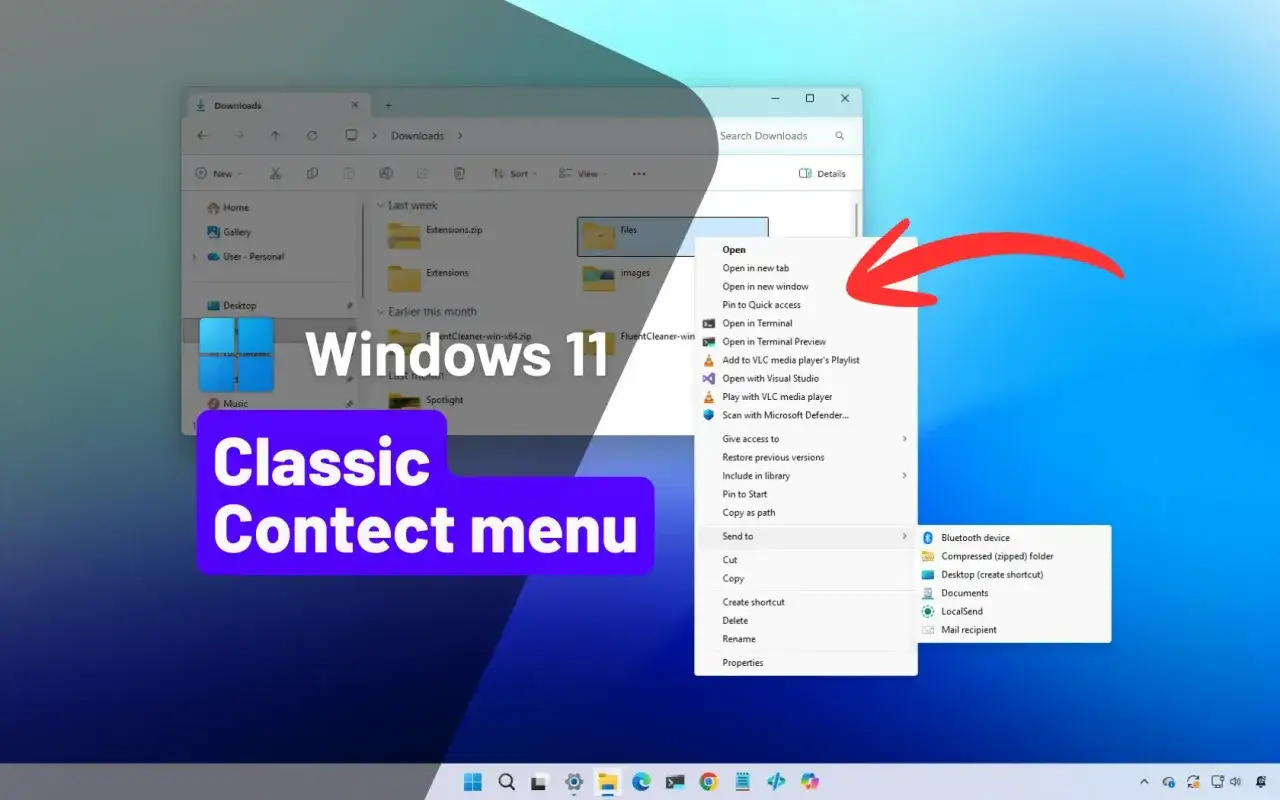
Task: Select Rename in the context menu
Action: coord(806,639)
